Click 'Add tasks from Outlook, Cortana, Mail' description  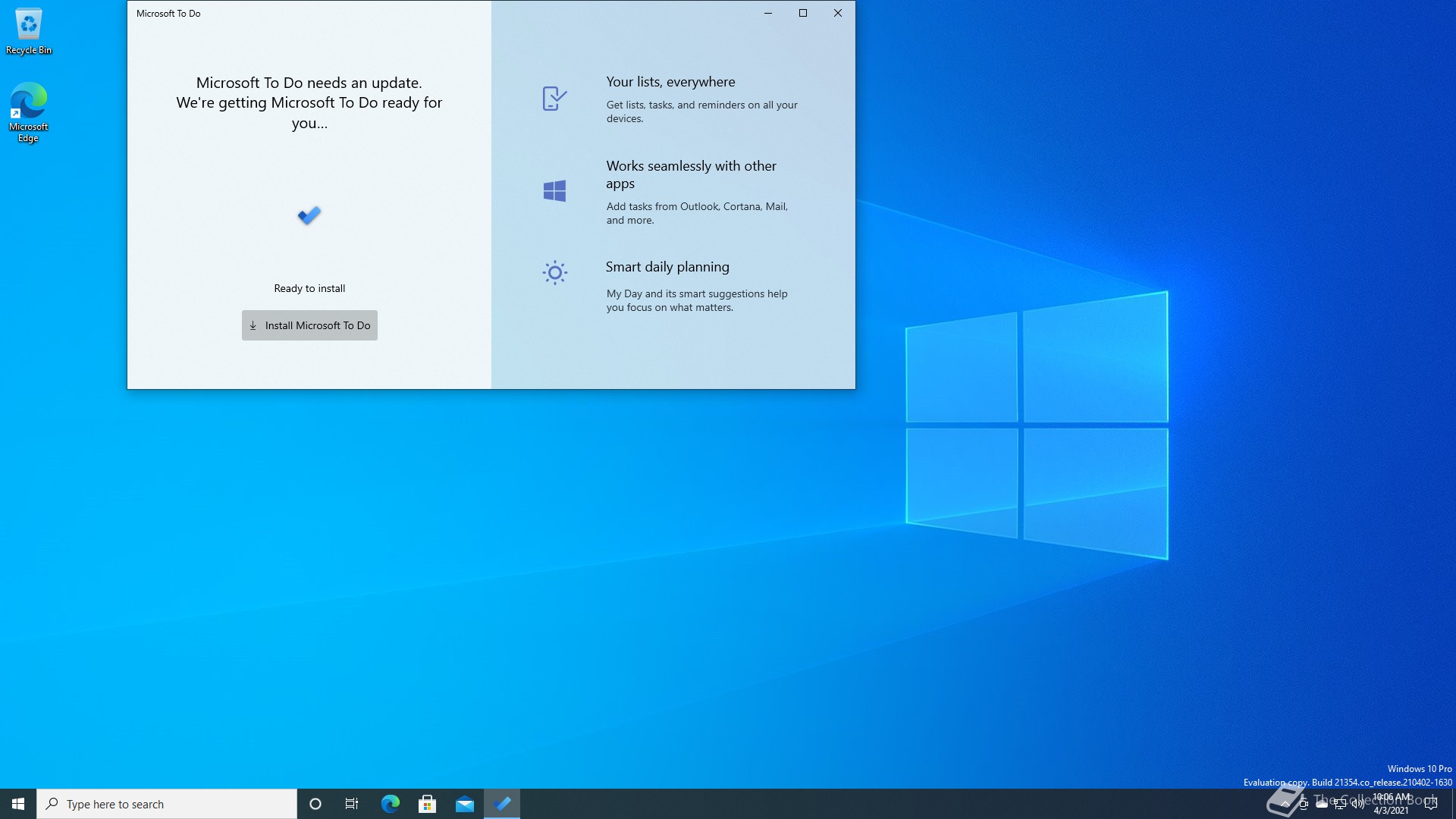[x=697, y=213]
